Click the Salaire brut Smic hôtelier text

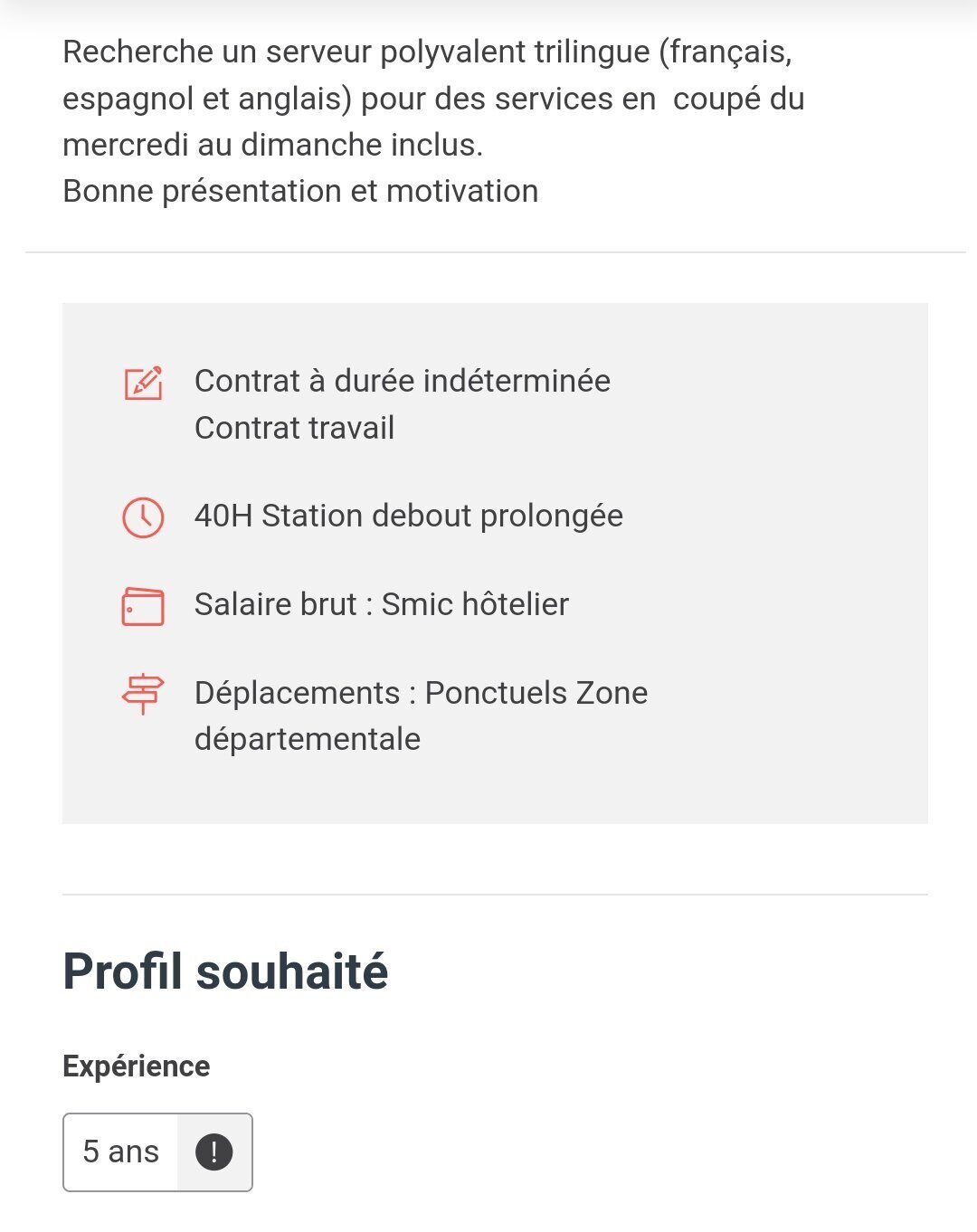[x=382, y=604]
